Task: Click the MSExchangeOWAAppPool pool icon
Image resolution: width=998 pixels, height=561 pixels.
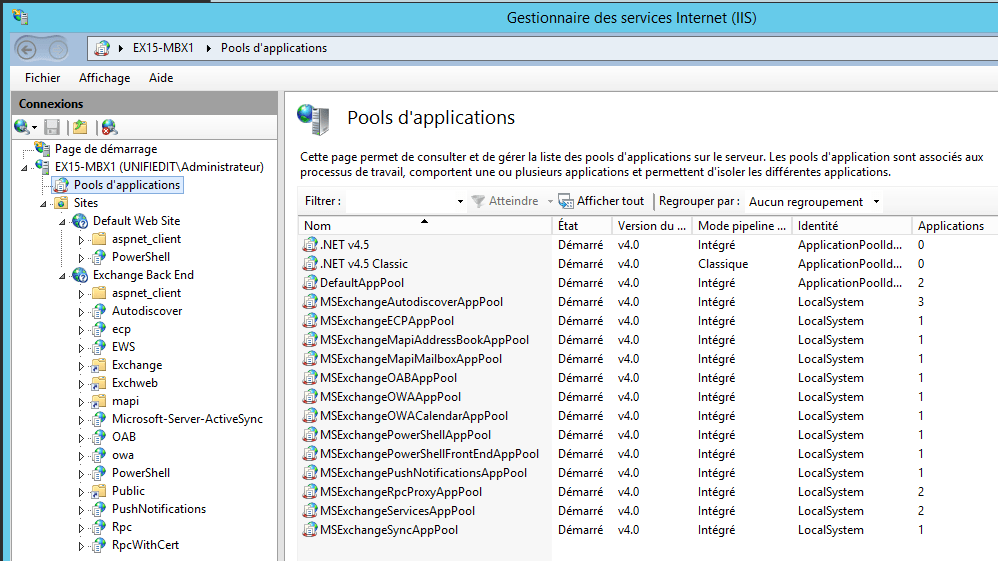Action: [x=310, y=397]
